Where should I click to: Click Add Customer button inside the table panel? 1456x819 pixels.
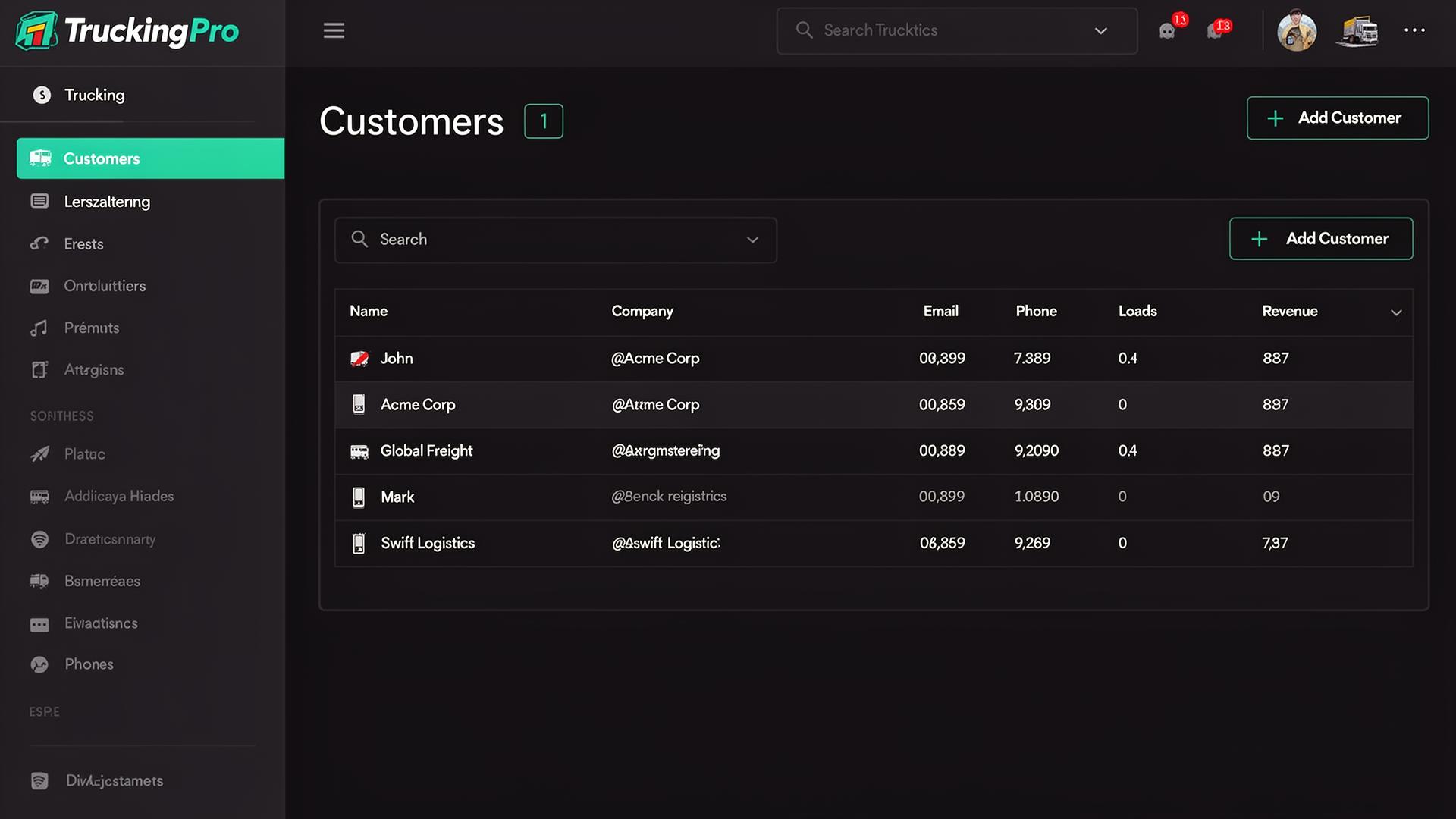[x=1321, y=239]
